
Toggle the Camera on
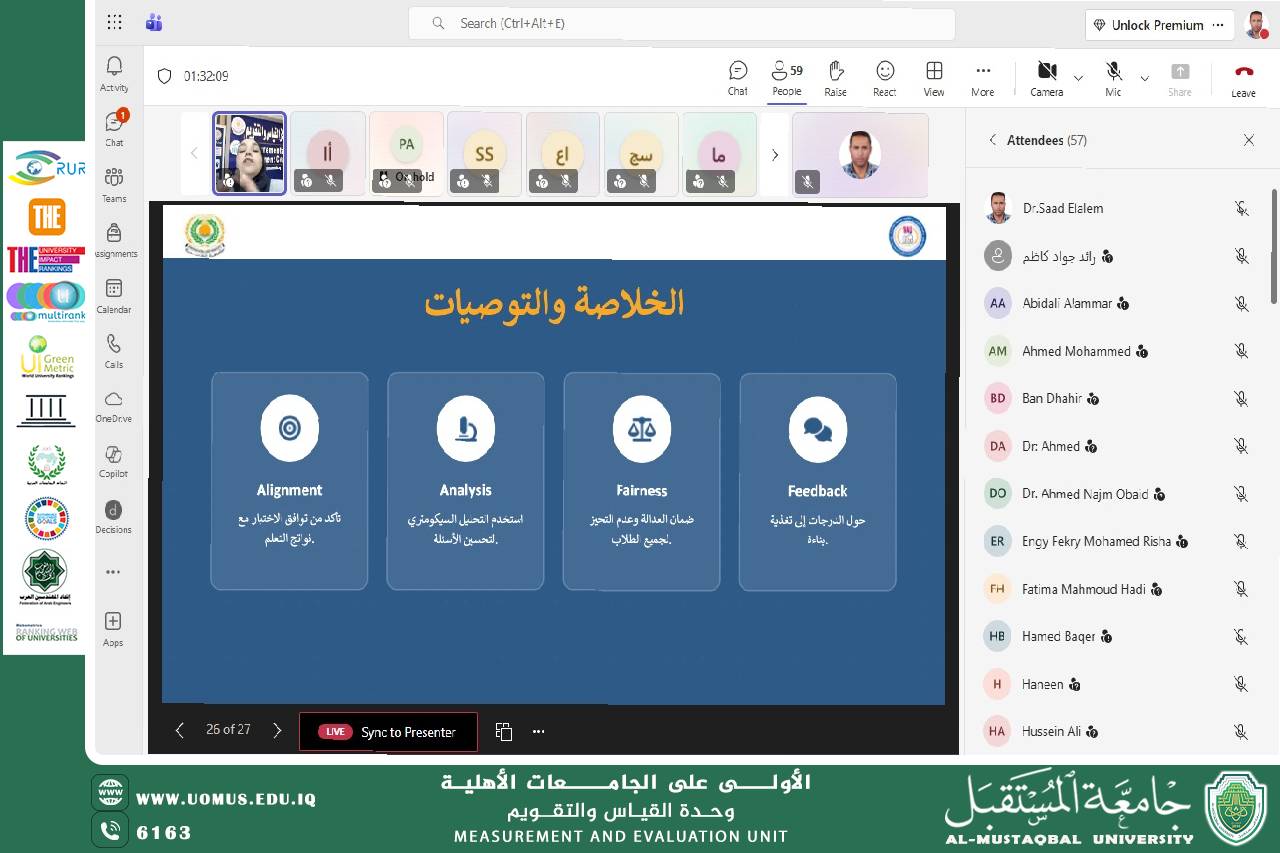pyautogui.click(x=1046, y=78)
